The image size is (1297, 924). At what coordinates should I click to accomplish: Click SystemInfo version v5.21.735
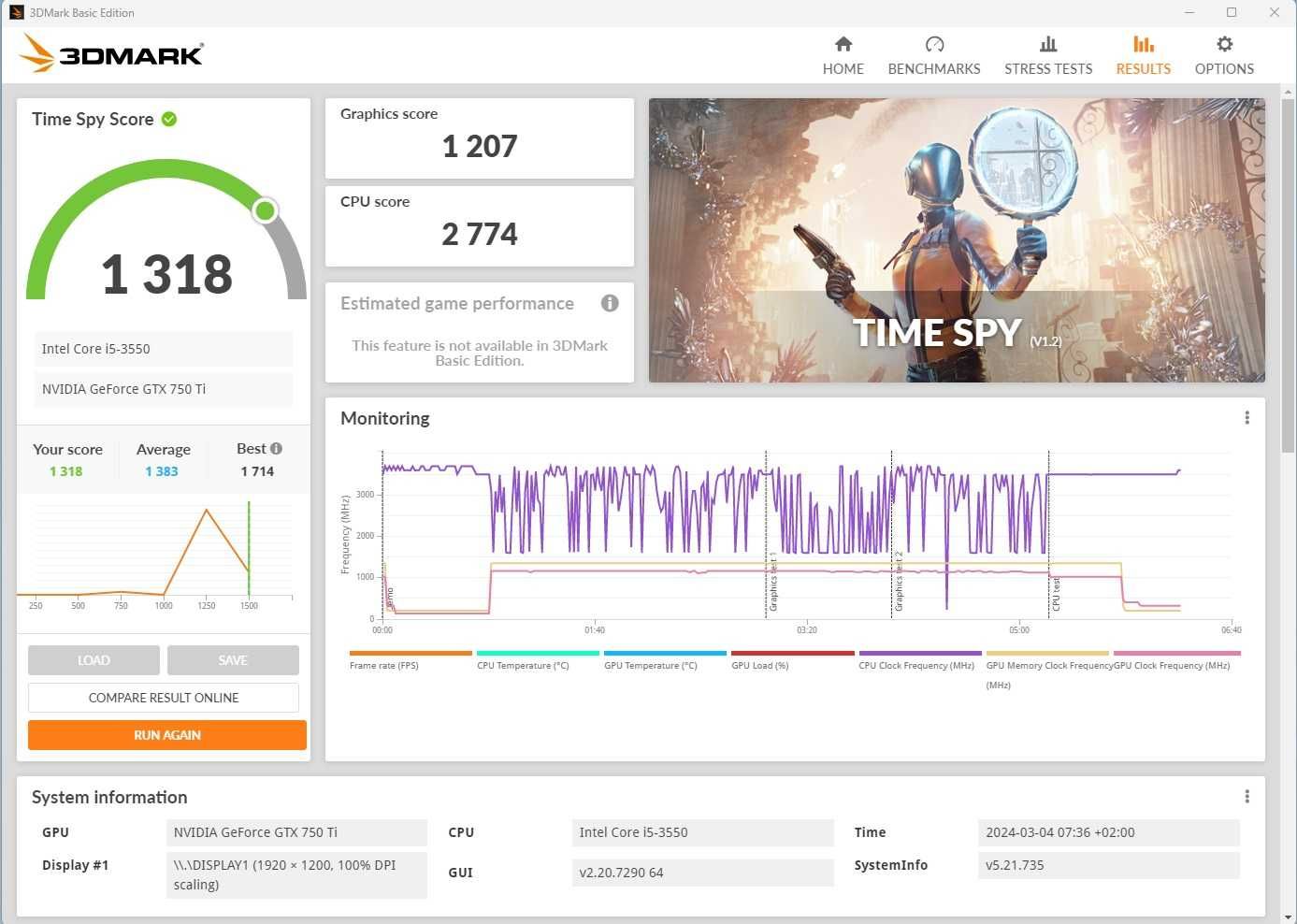tap(1109, 865)
